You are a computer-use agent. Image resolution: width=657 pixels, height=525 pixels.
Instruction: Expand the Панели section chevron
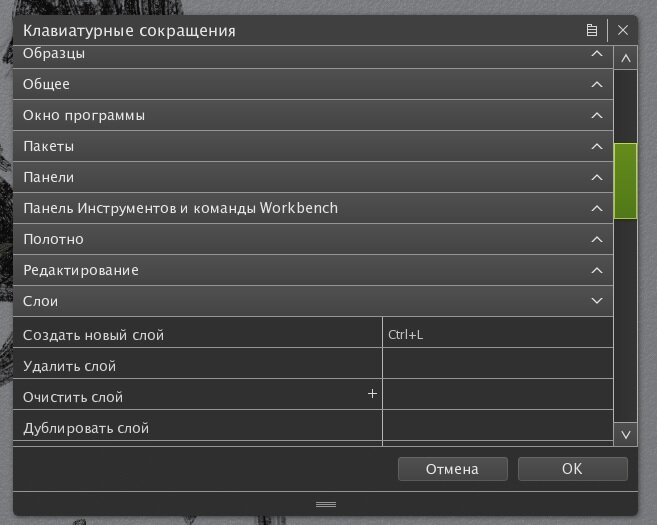click(597, 178)
